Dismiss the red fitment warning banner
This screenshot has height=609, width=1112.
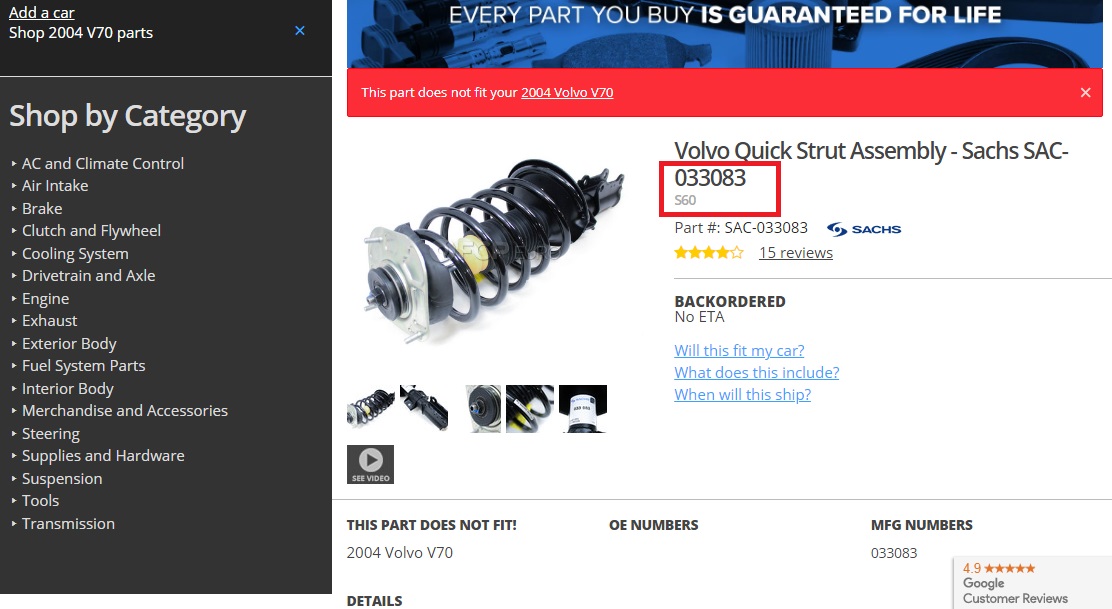pos(1085,92)
